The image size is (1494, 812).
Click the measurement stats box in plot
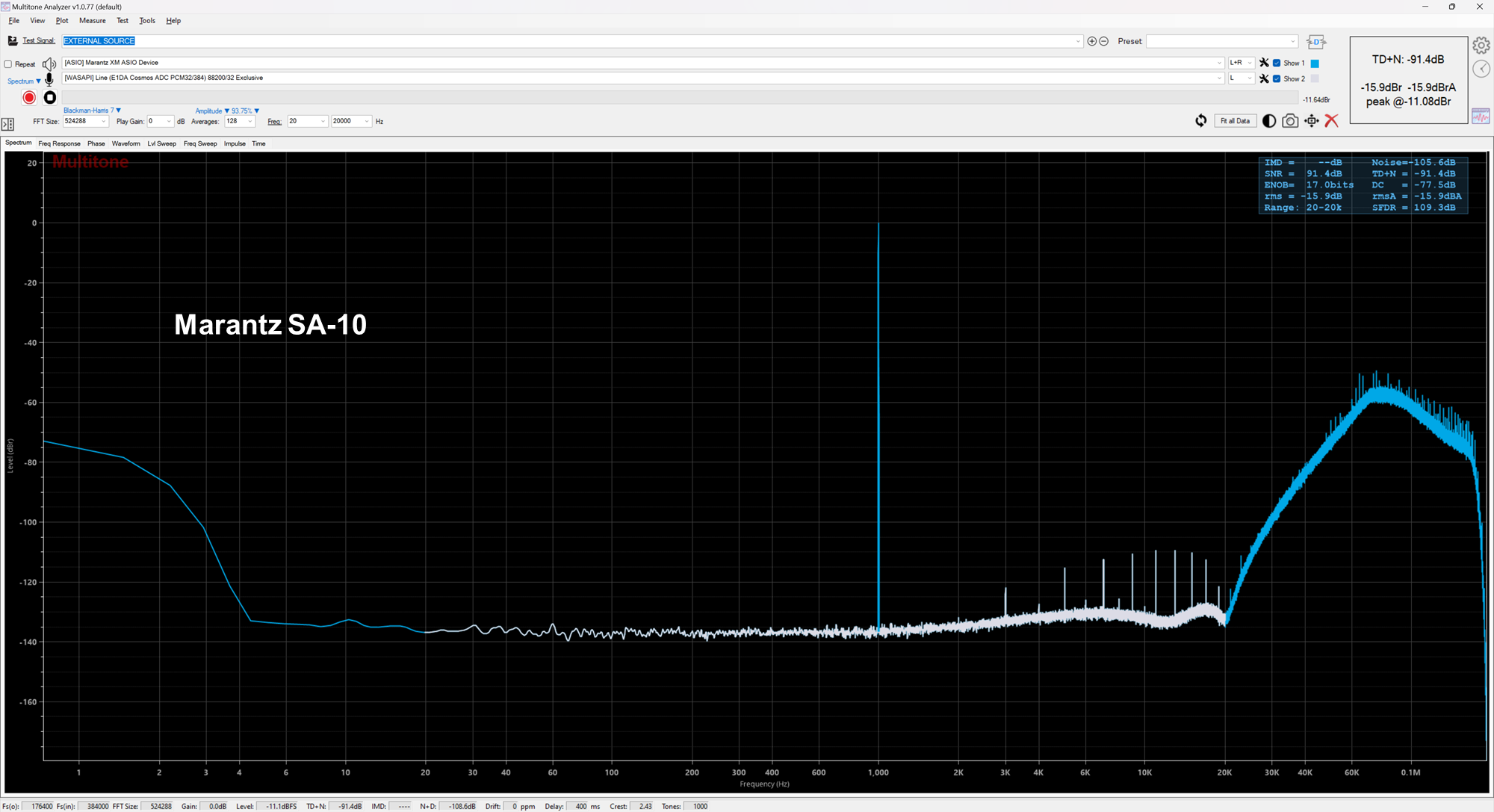point(1363,185)
